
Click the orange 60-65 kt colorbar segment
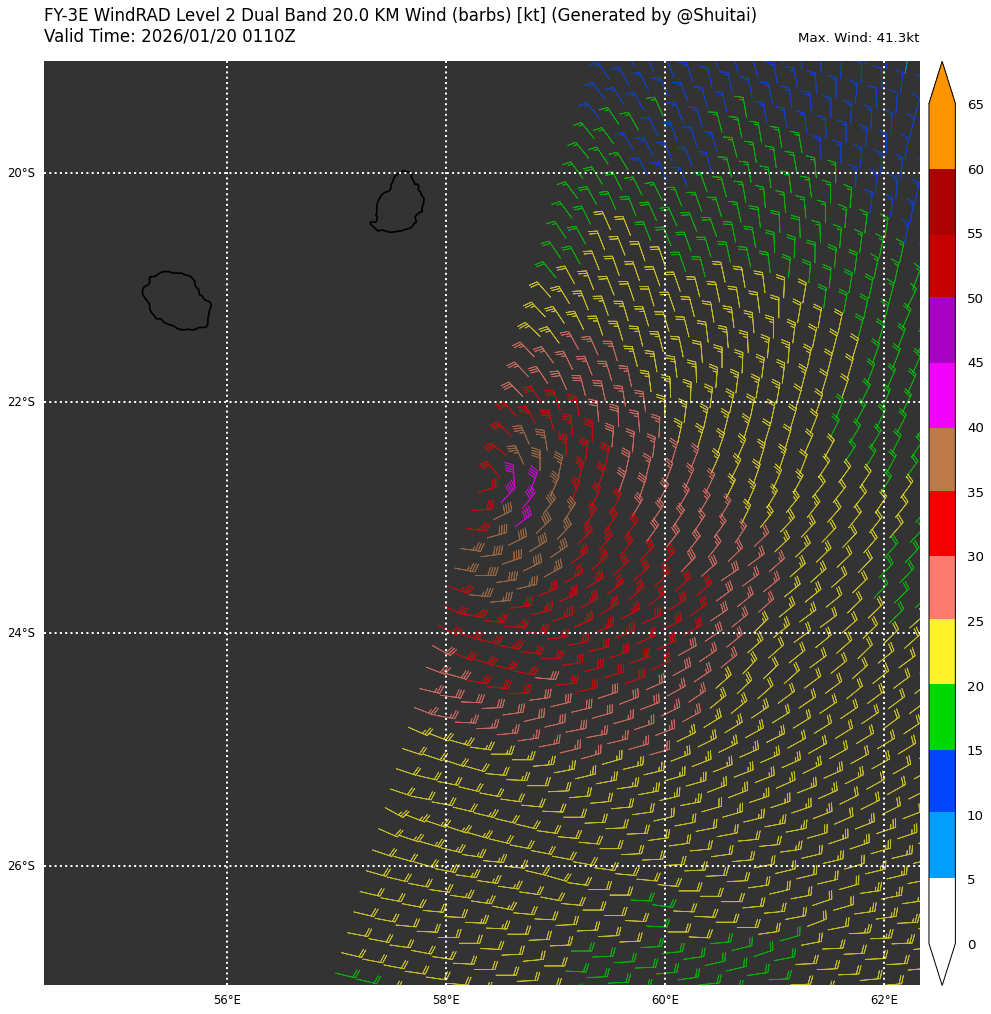click(941, 136)
